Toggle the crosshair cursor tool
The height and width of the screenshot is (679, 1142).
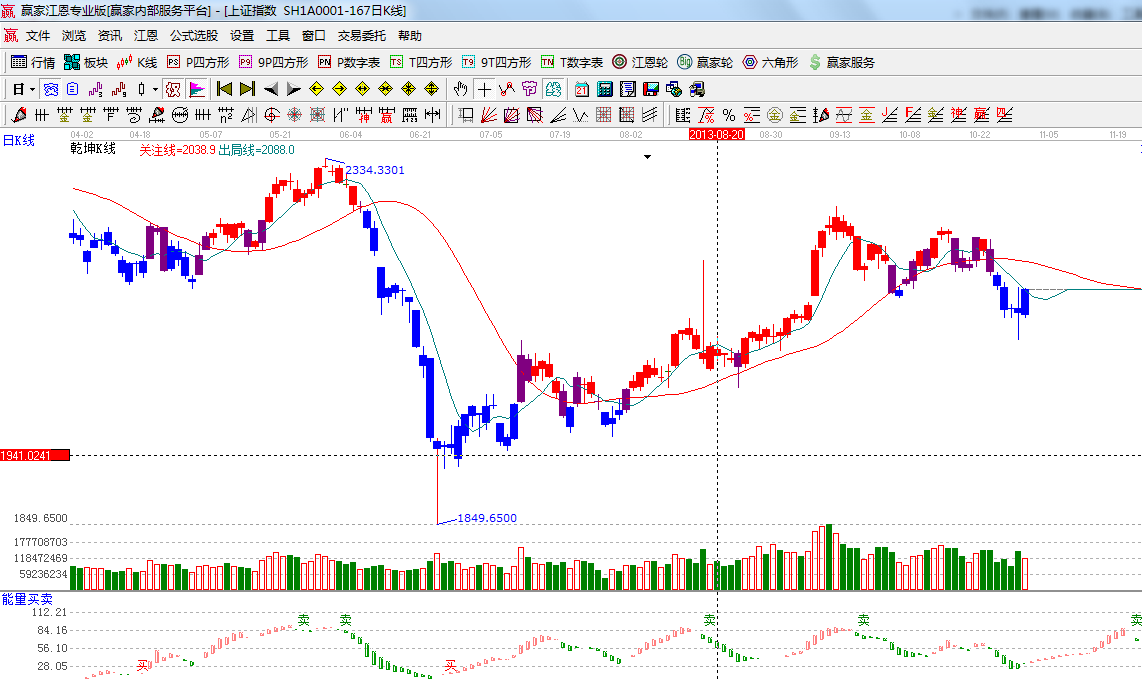pyautogui.click(x=484, y=89)
